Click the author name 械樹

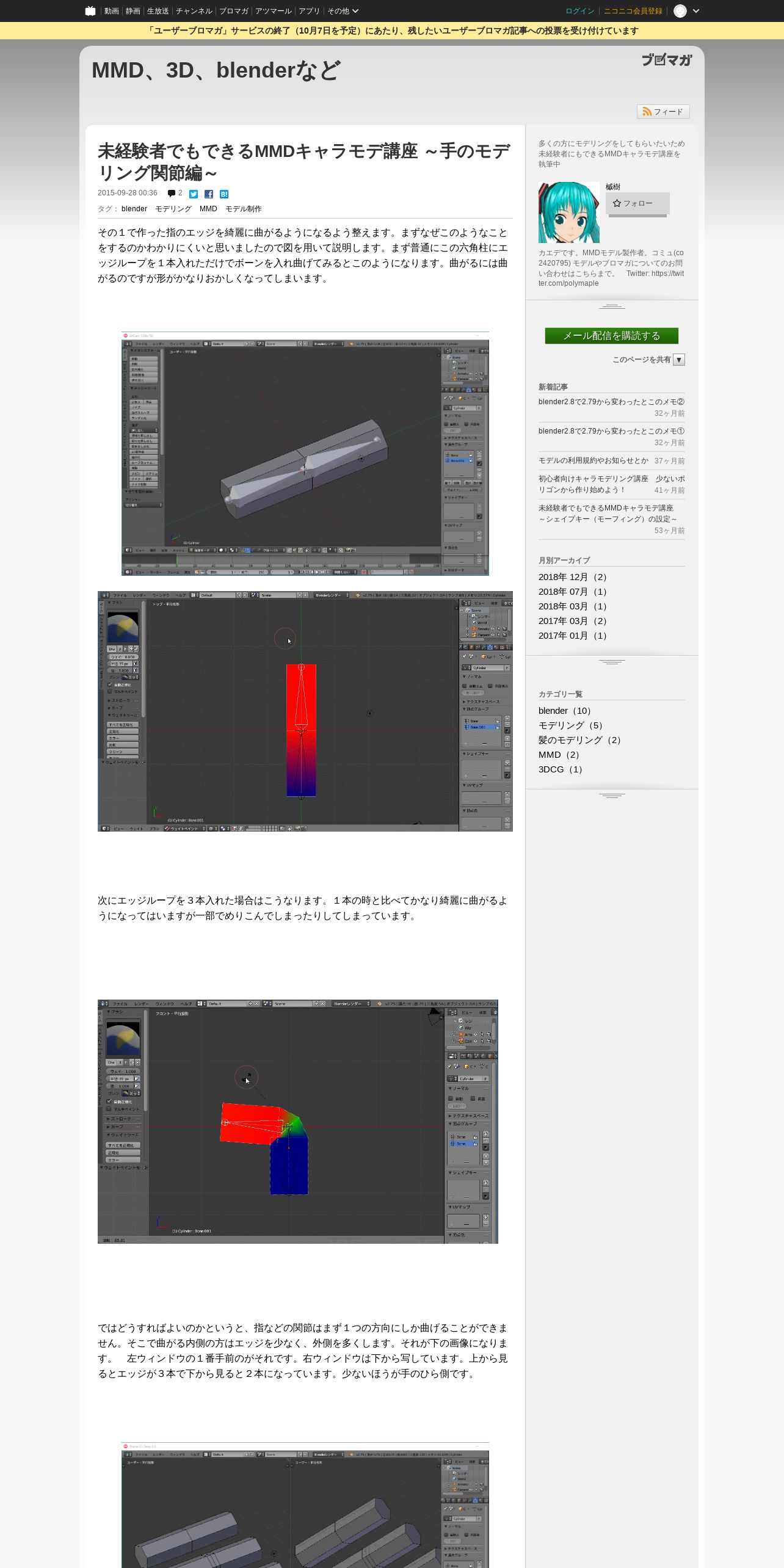(612, 187)
